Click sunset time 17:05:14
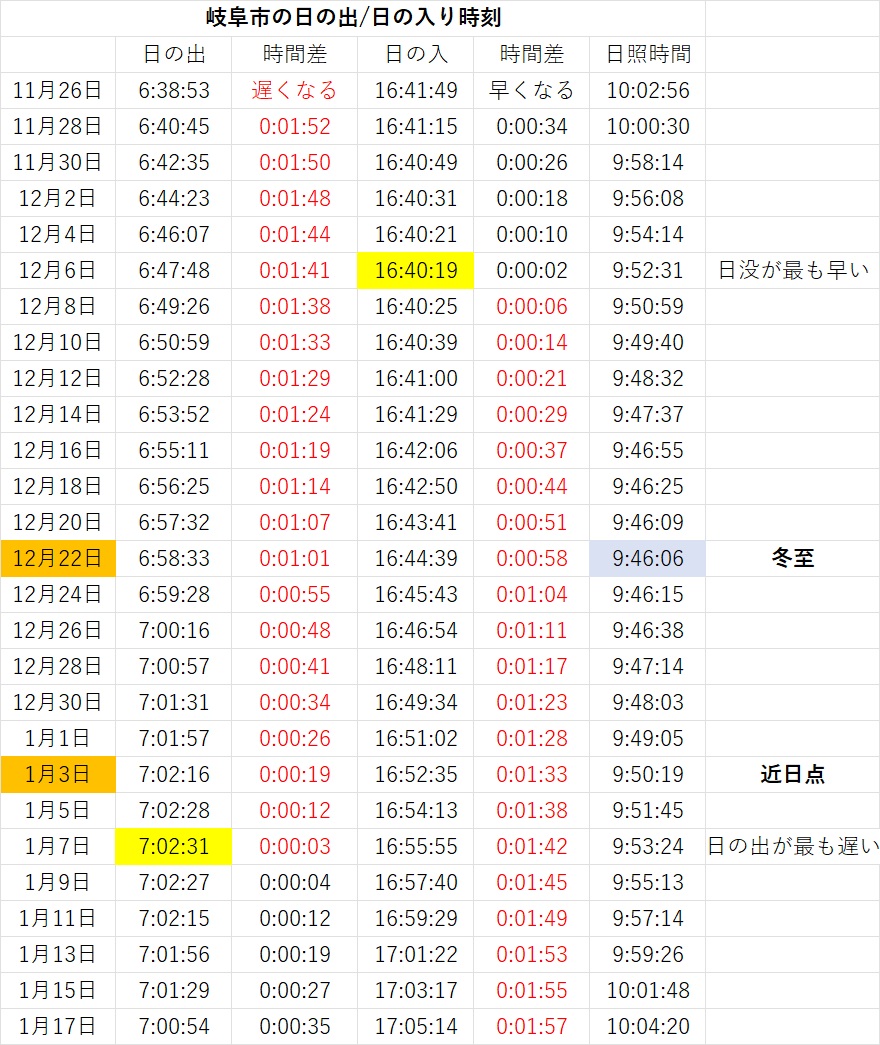This screenshot has height=1045, width=880. point(416,1026)
